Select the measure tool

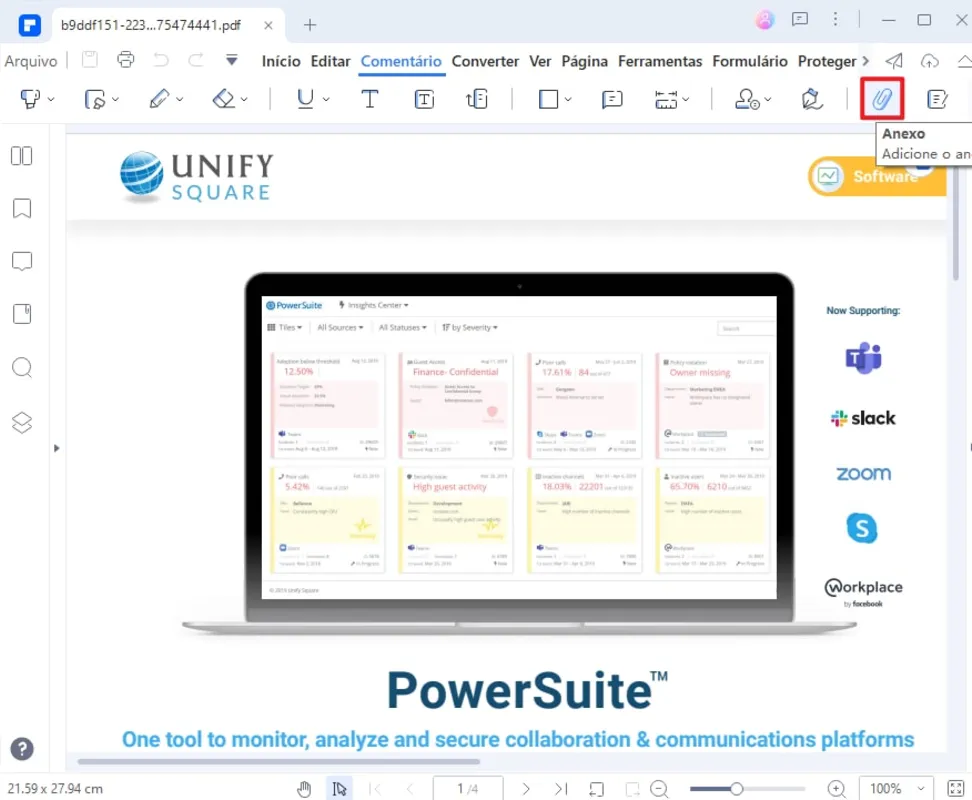click(x=666, y=99)
